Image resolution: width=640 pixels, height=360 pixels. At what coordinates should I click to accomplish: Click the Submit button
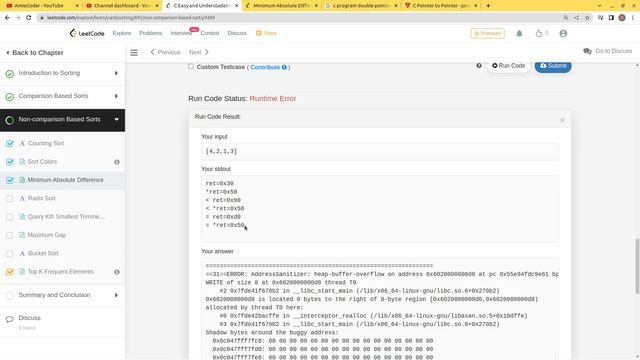point(553,66)
